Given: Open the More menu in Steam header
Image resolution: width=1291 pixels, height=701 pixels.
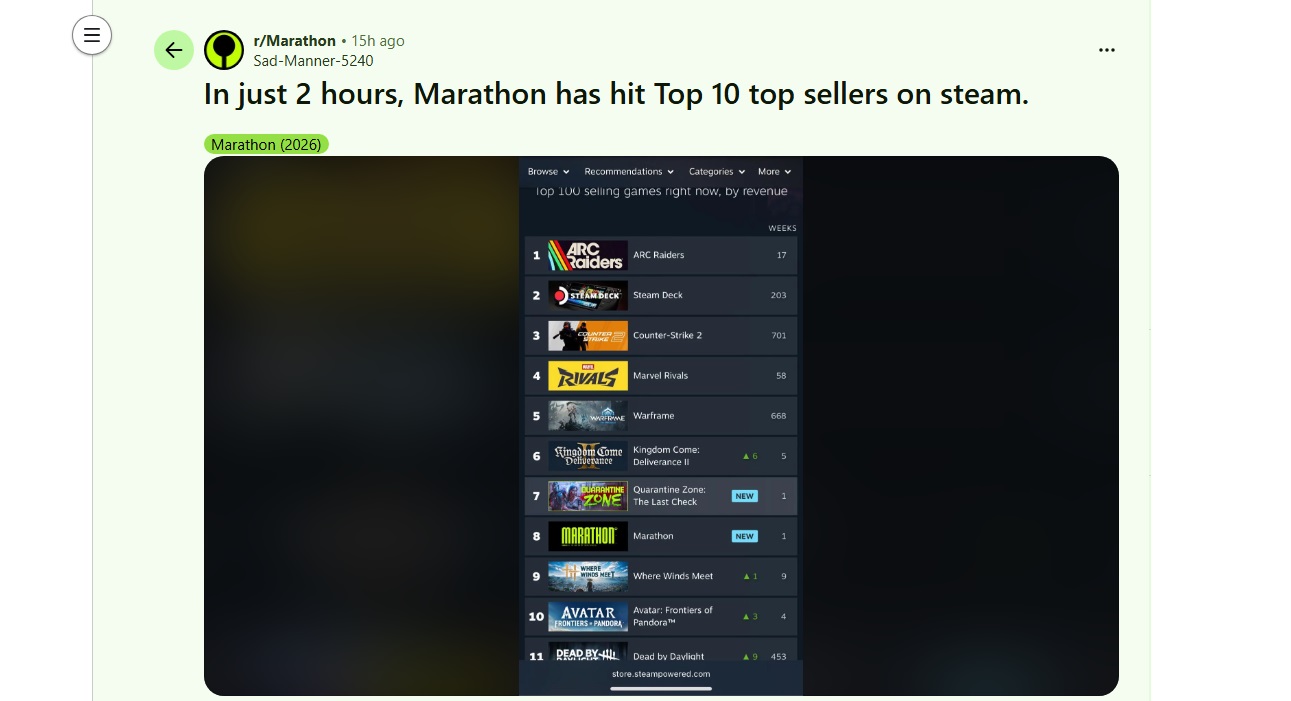Looking at the screenshot, I should pyautogui.click(x=775, y=172).
